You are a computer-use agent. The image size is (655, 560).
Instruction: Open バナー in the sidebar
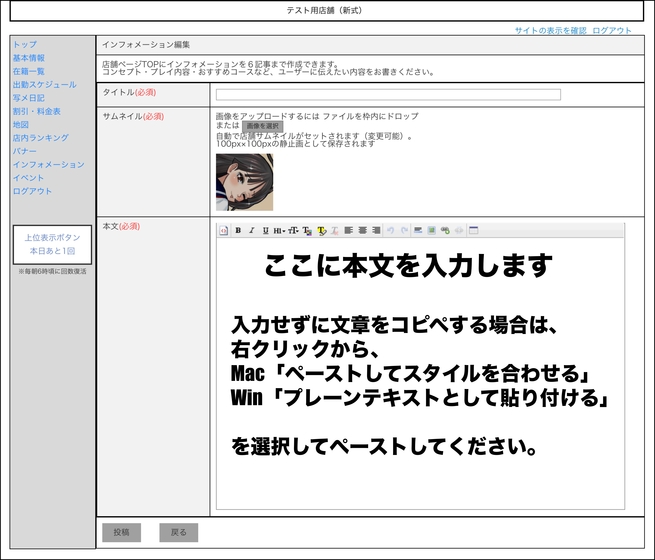[25, 151]
